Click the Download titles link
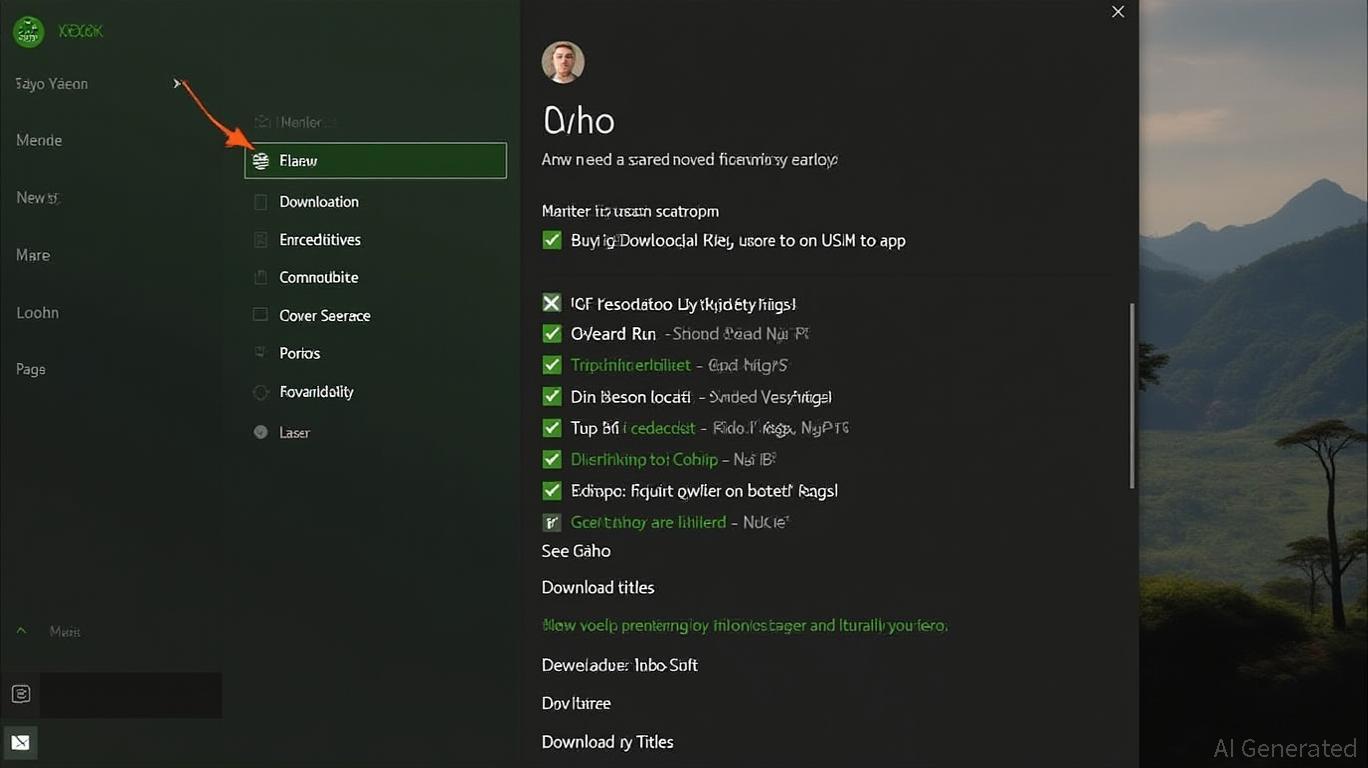1368x768 pixels. [x=598, y=588]
